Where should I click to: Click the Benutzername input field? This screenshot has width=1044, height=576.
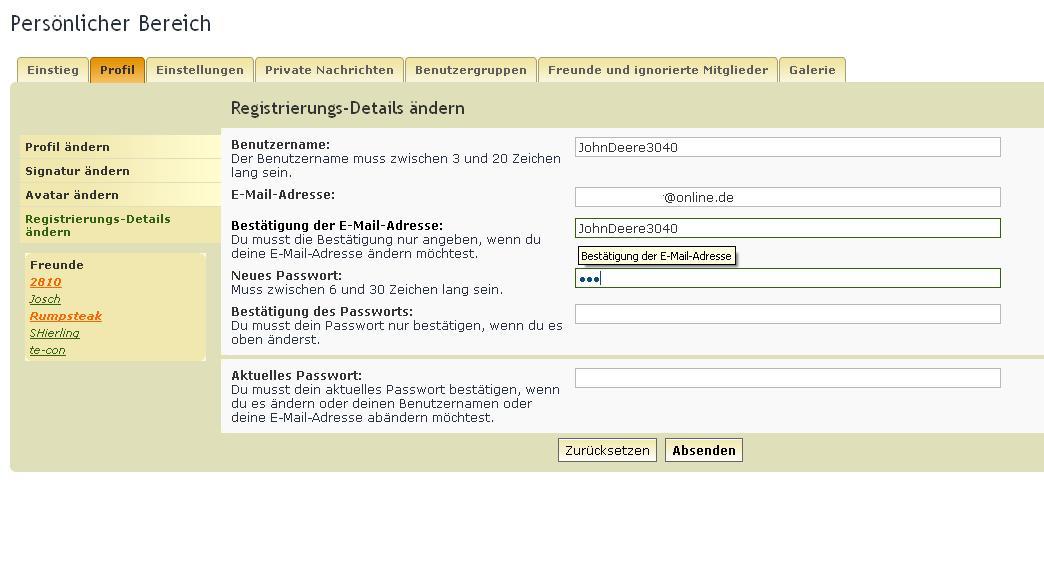[x=787, y=147]
